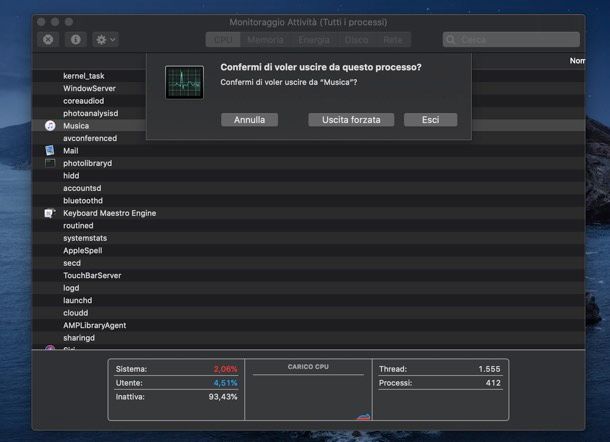The height and width of the screenshot is (442, 610).
Task: Select the secd process row
Action: point(308,263)
